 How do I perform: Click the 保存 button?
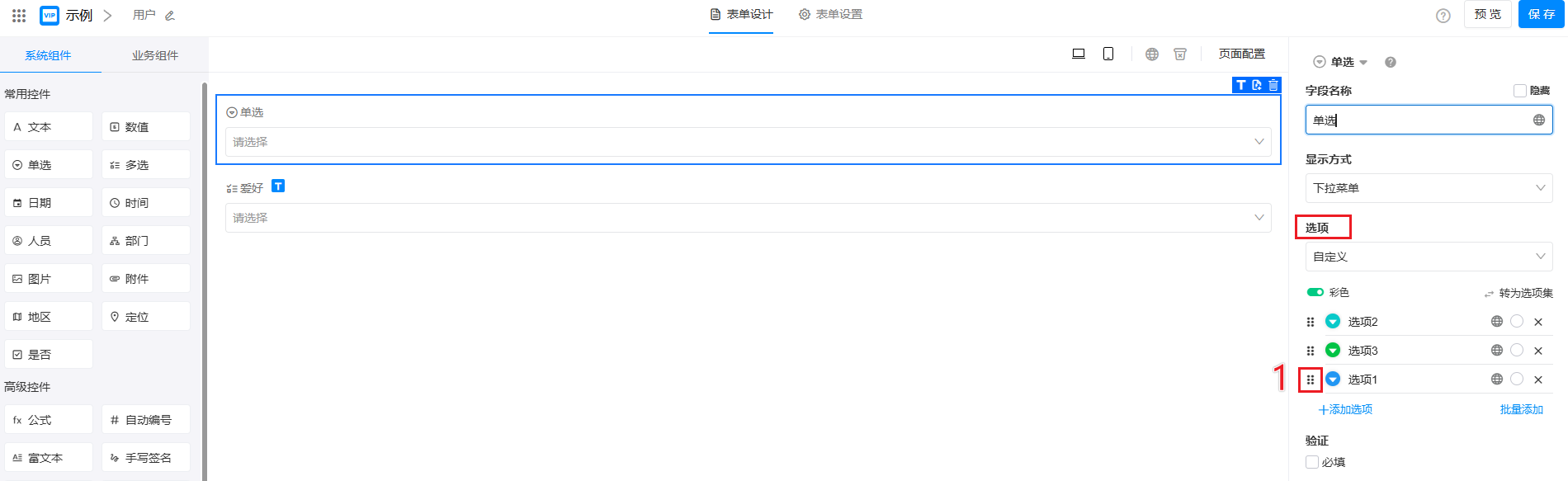[x=1541, y=14]
